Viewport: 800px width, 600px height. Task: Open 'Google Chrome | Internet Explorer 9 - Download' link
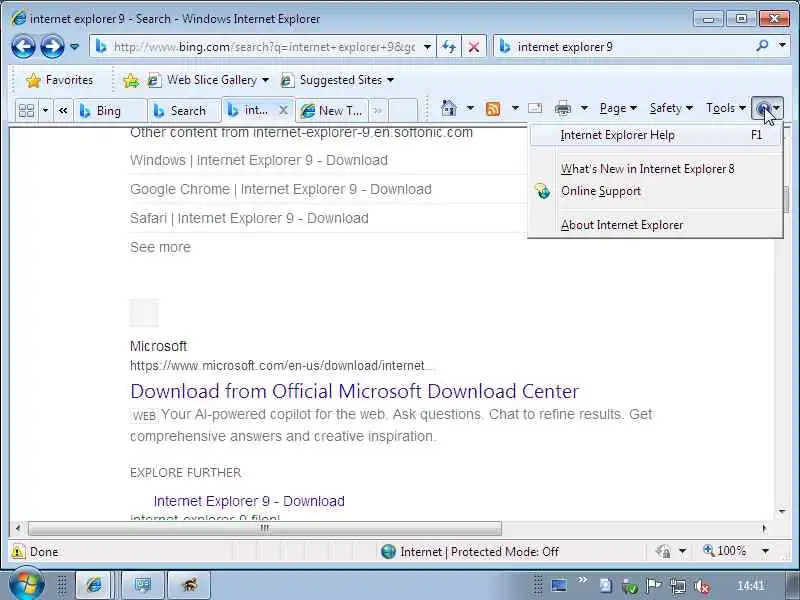tap(281, 189)
